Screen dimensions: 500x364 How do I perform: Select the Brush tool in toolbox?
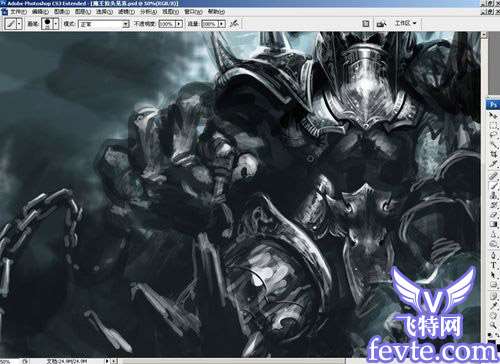click(x=493, y=186)
